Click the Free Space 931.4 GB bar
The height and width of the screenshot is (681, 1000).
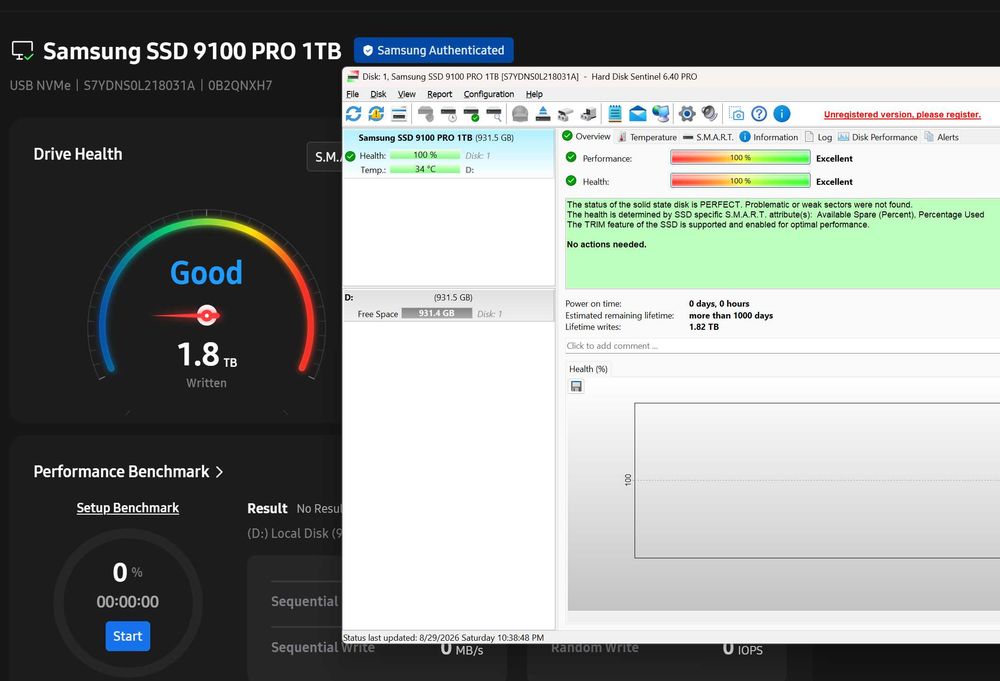point(437,313)
